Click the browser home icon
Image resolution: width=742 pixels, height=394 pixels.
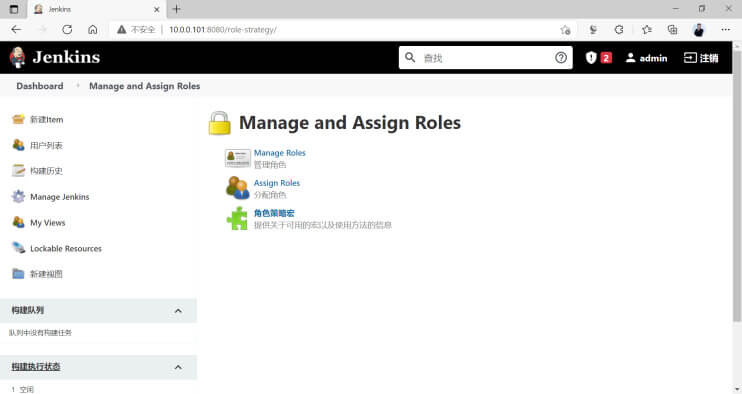coord(93,29)
